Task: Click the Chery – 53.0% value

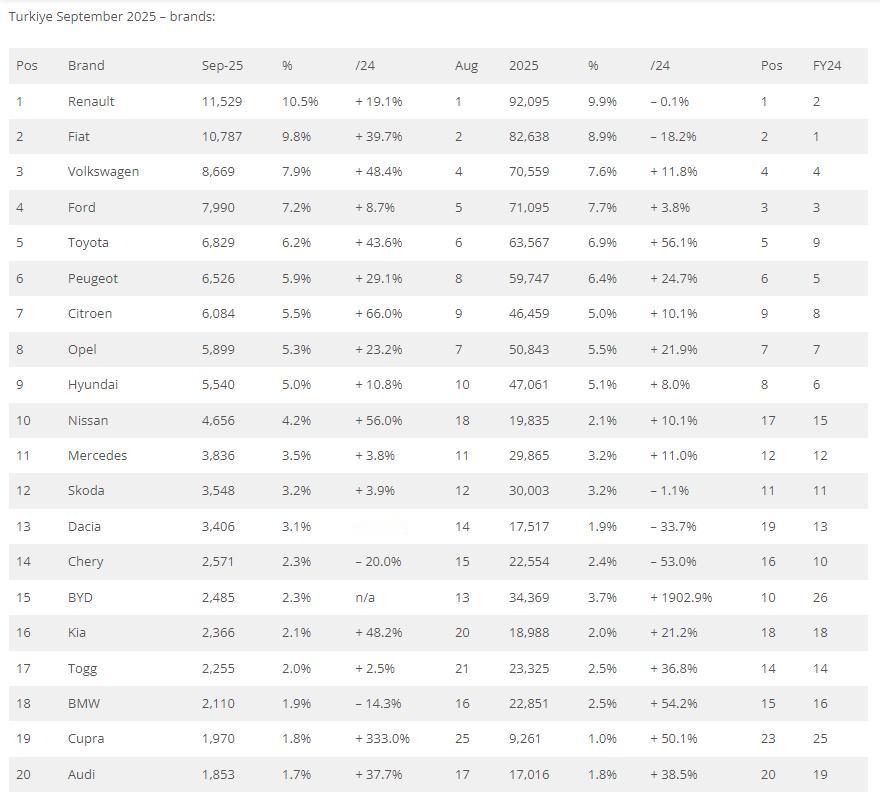Action: tap(673, 562)
